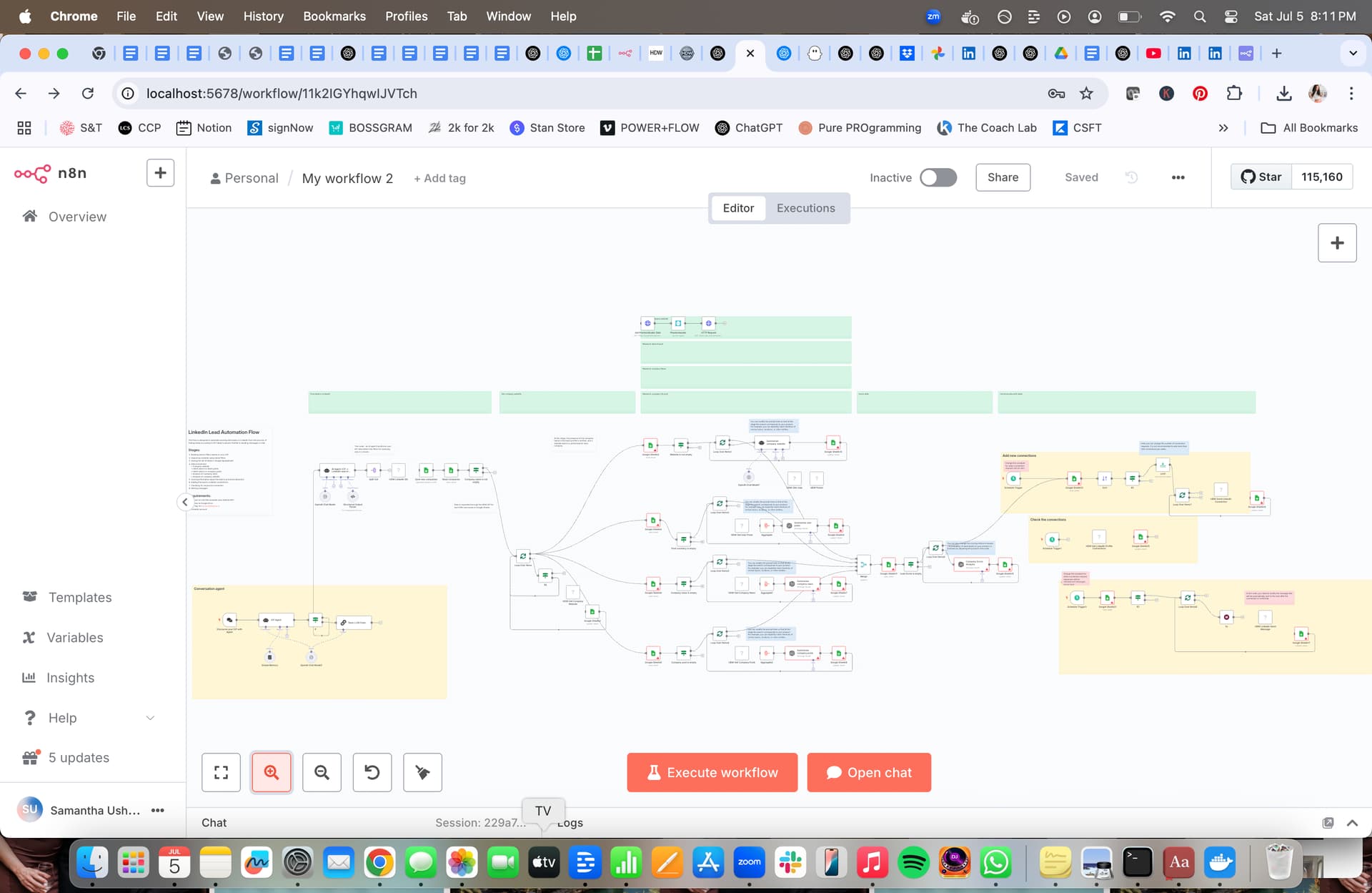Image resolution: width=1372 pixels, height=893 pixels.
Task: Go back in Chrome
Action: click(21, 94)
